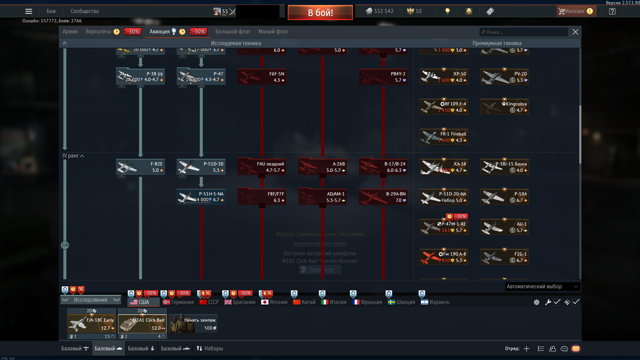Select the premium XA-38 card

444,167
